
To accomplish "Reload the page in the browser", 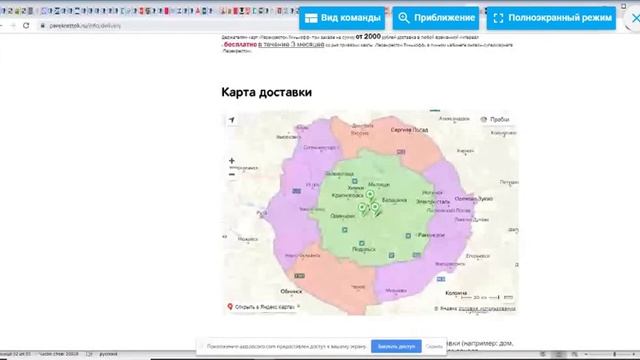I will coord(26,25).
